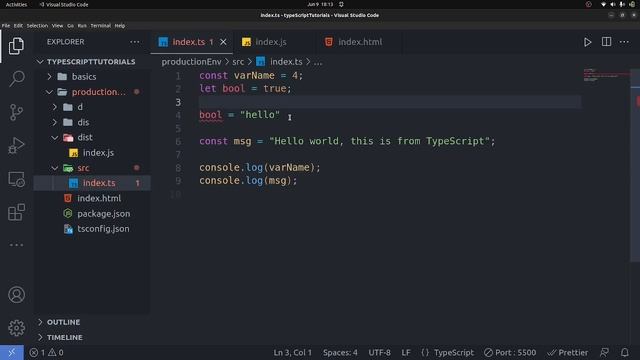Change LF end of line sequence

(x=406, y=352)
